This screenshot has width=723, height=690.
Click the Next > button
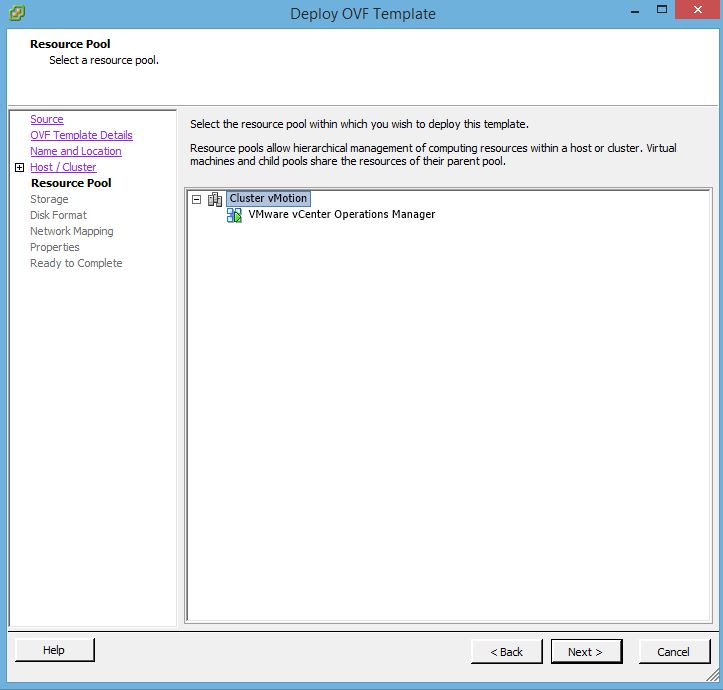[x=586, y=652]
